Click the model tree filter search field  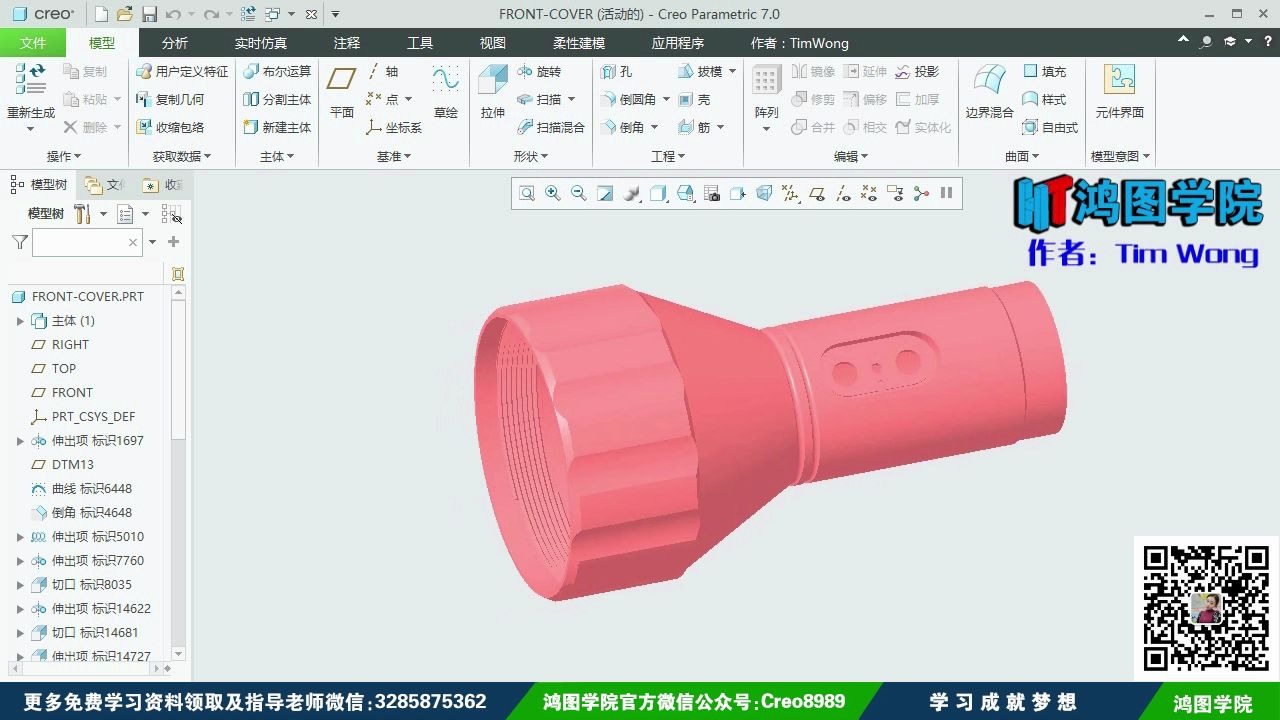(87, 242)
